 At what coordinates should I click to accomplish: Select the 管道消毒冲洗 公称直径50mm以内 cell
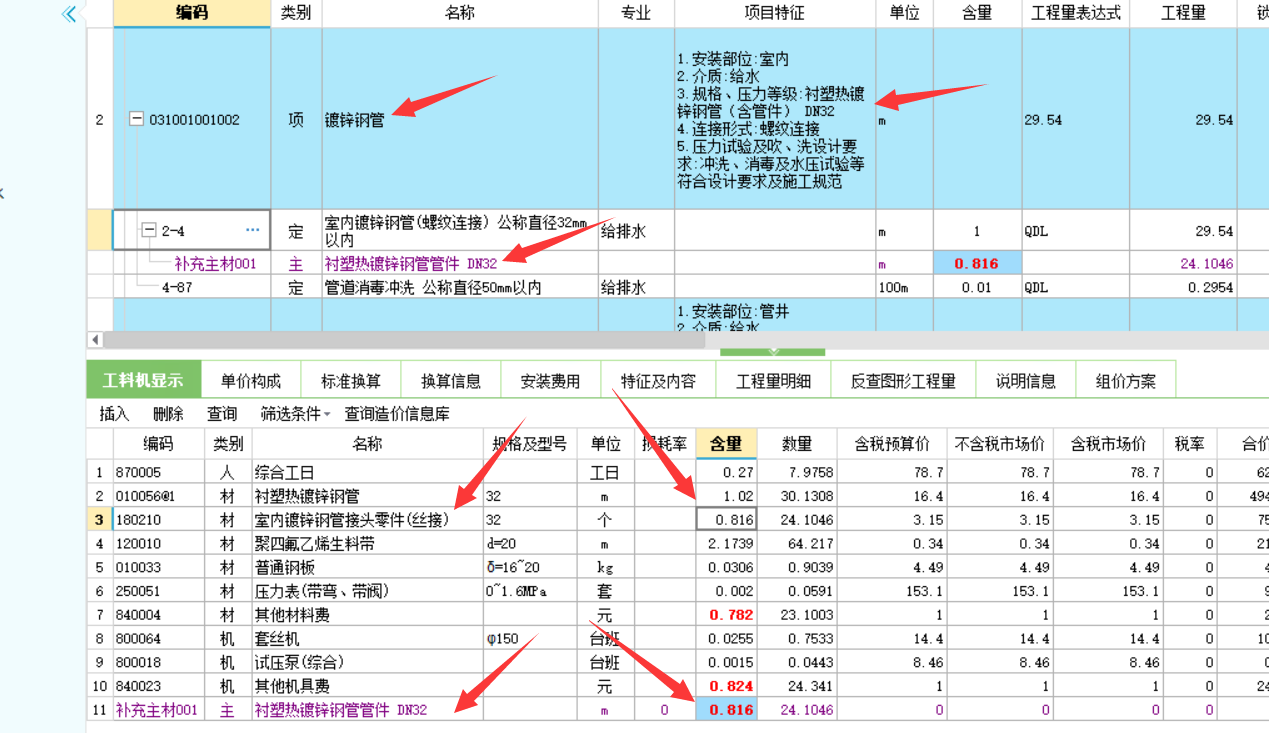[460, 287]
